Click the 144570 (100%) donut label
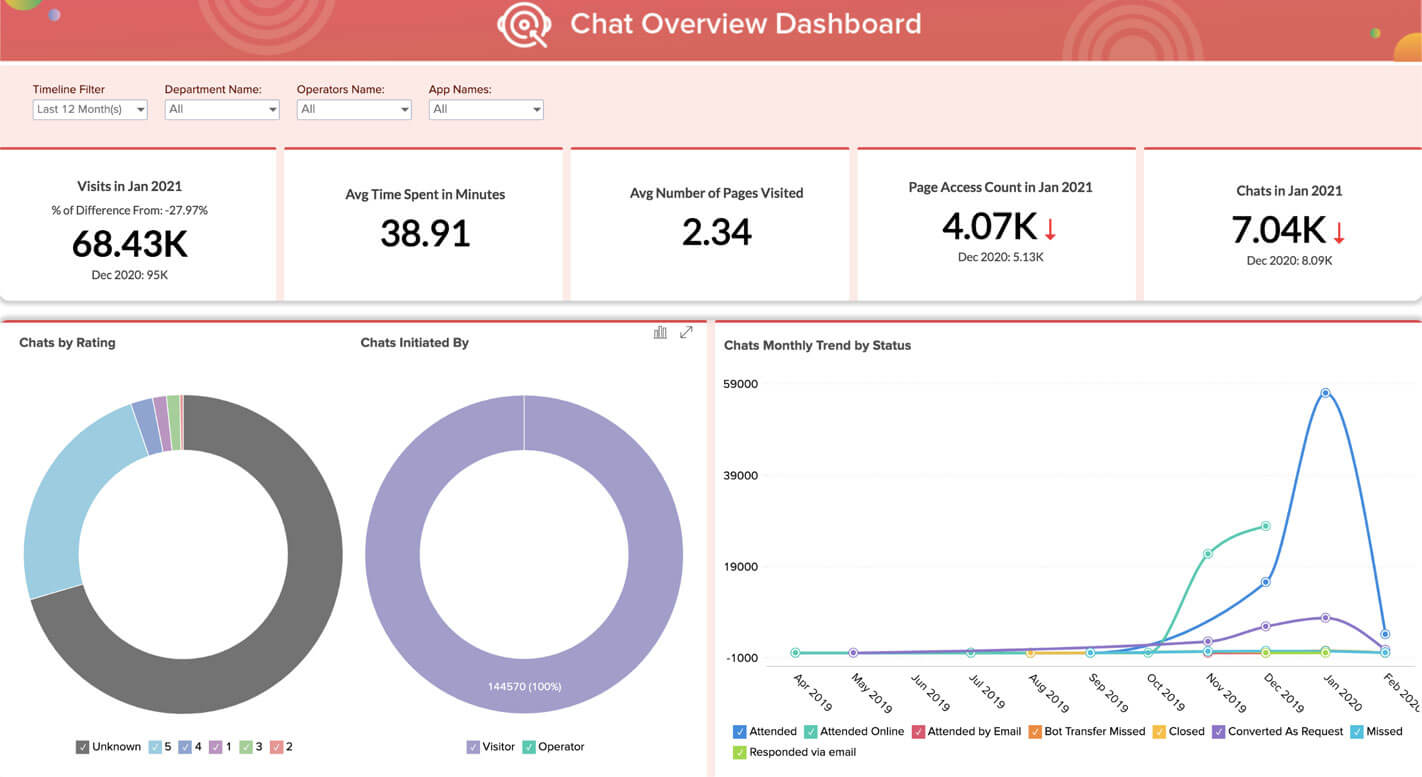1422x777 pixels. 524,687
